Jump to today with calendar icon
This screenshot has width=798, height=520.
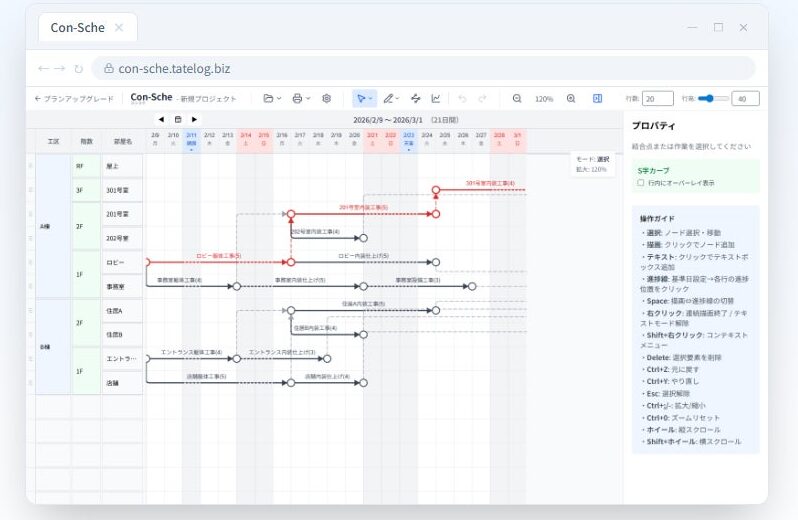(178, 119)
